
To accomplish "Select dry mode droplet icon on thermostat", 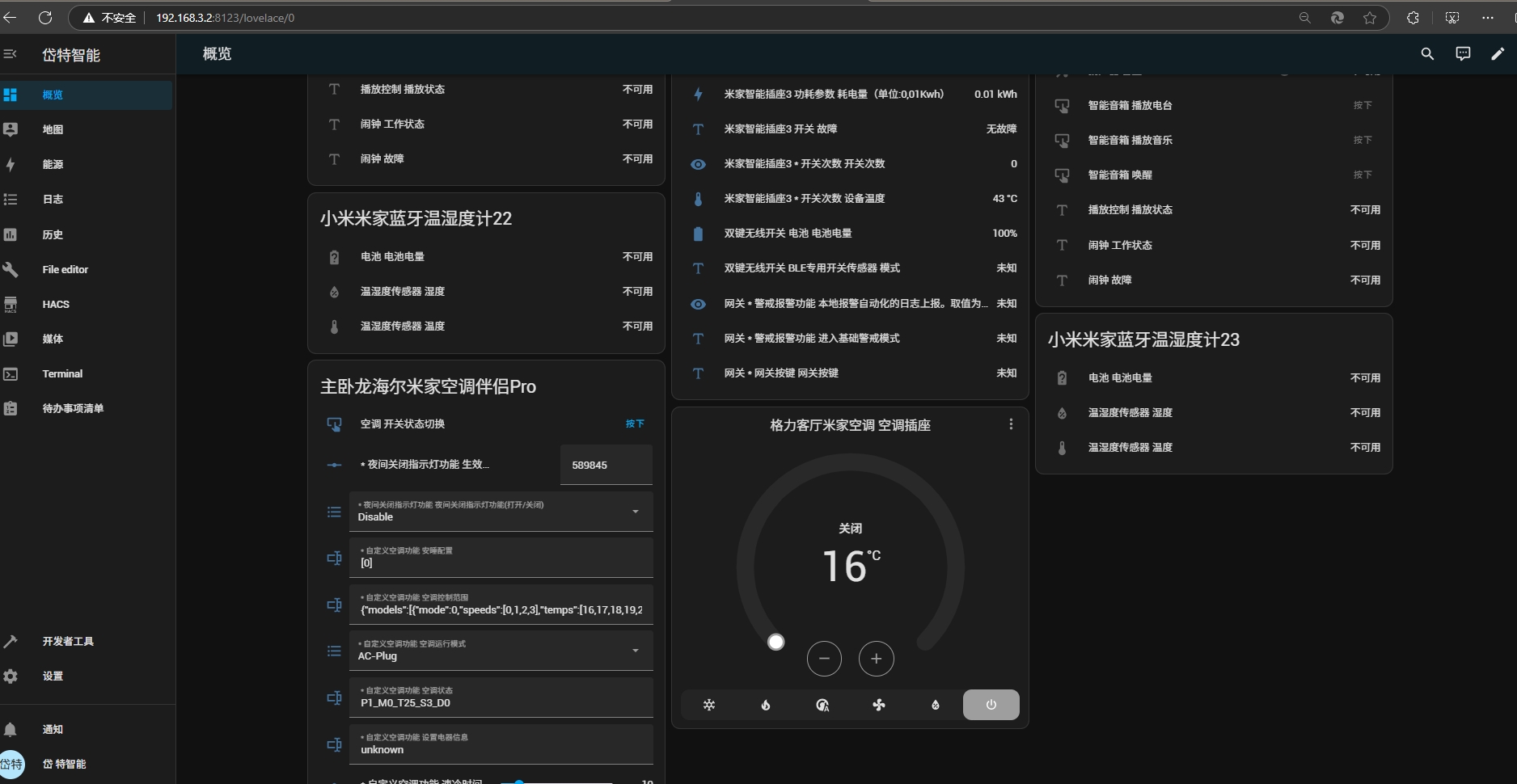I will pos(935,705).
